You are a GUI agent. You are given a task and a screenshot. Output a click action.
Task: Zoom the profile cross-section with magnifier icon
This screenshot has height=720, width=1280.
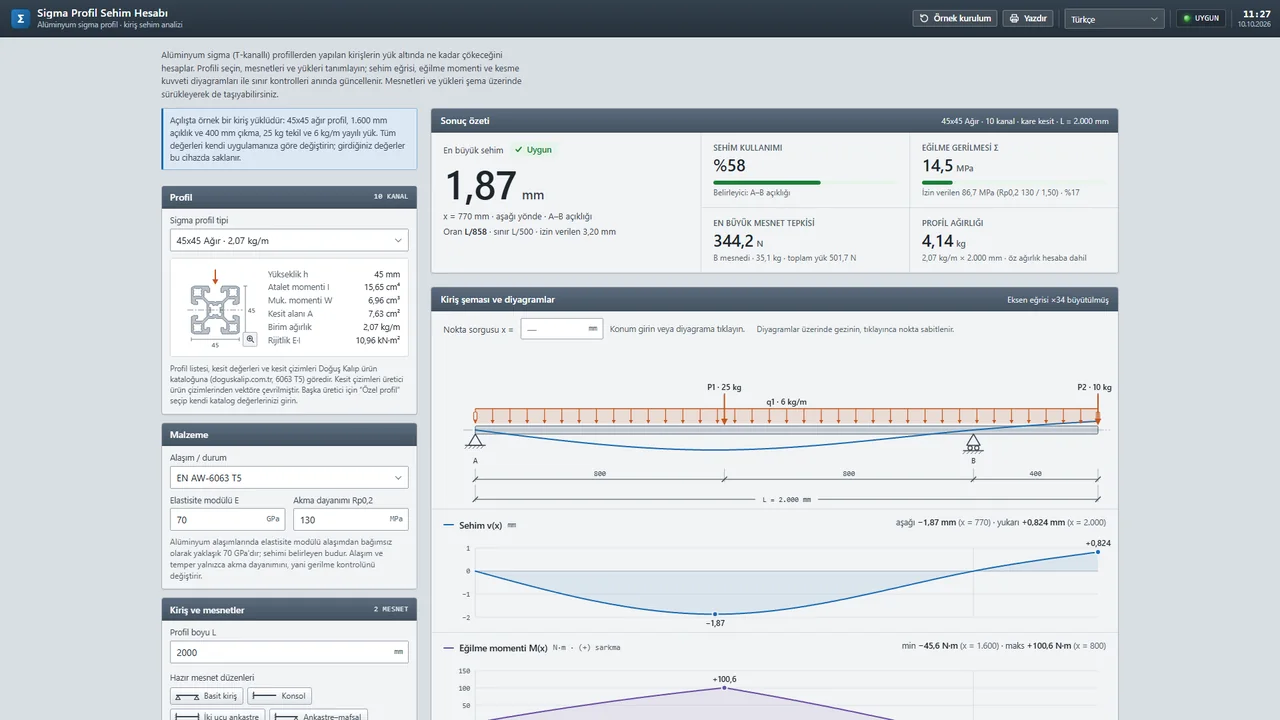coord(250,340)
